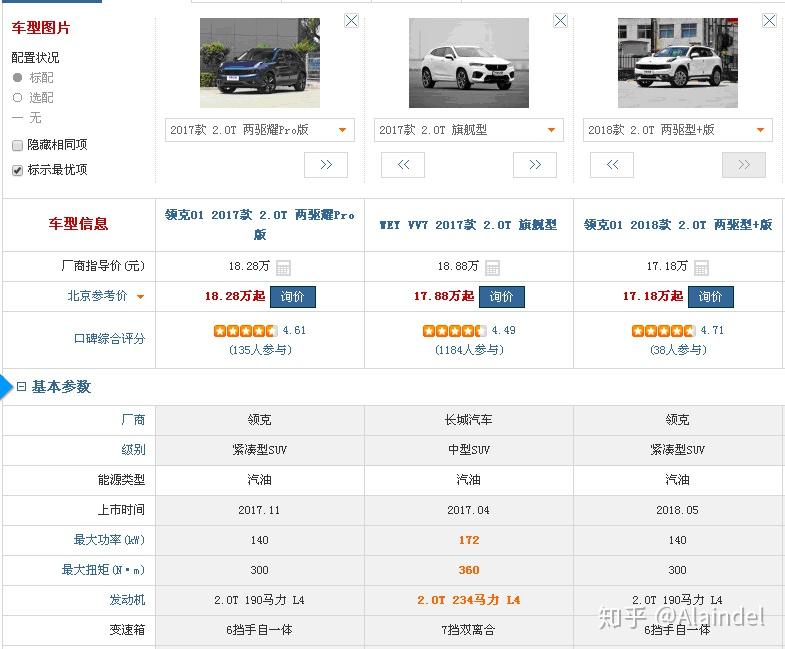Move first car column right with >> arrow

tap(326, 165)
